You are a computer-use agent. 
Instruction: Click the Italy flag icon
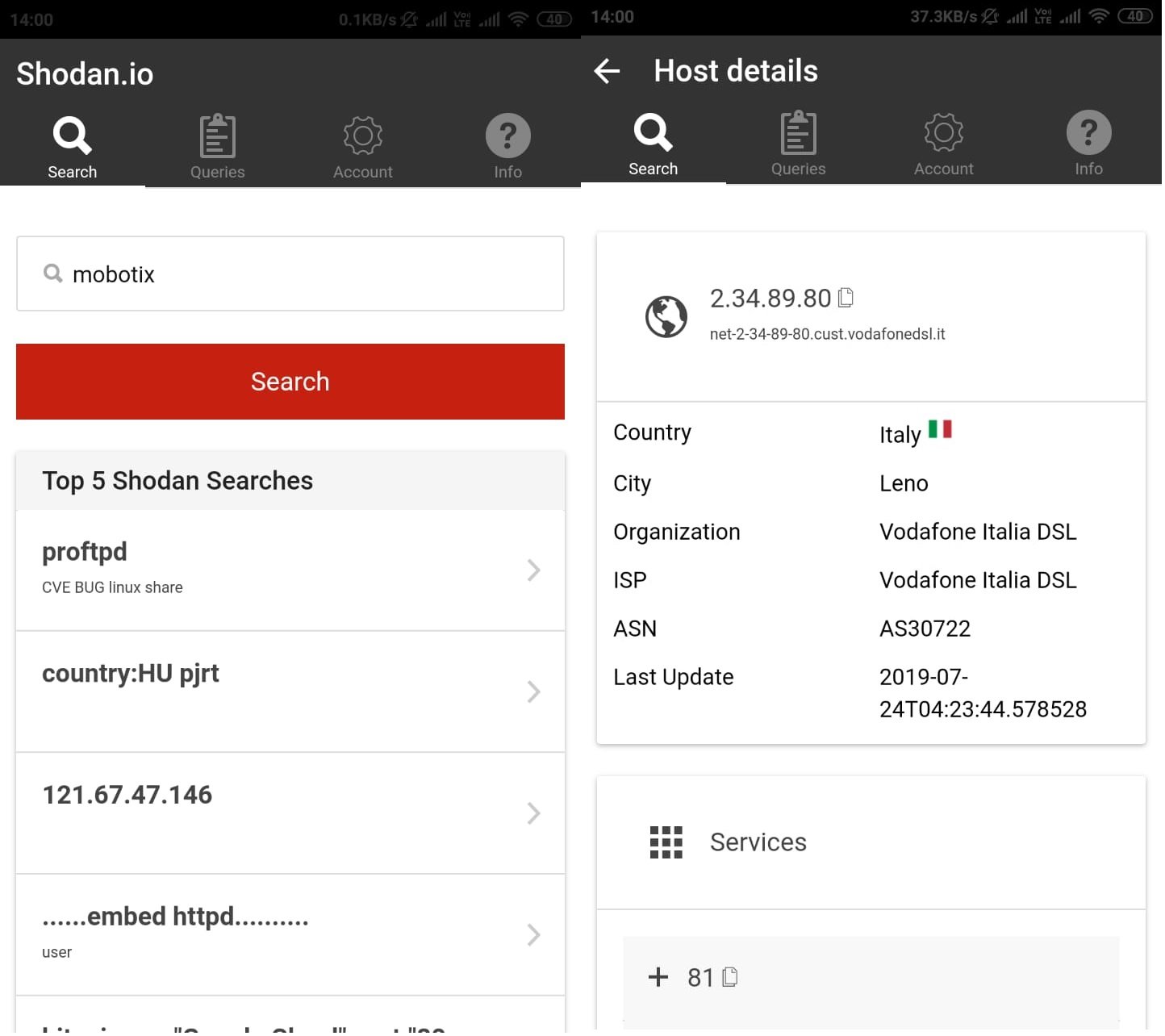coord(940,429)
